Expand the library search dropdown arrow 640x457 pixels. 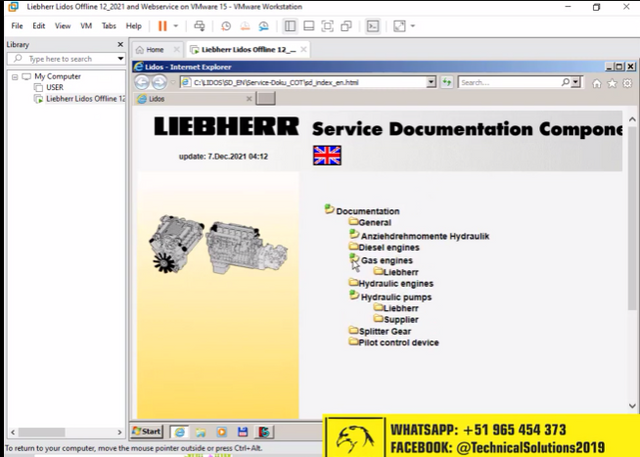(118, 59)
